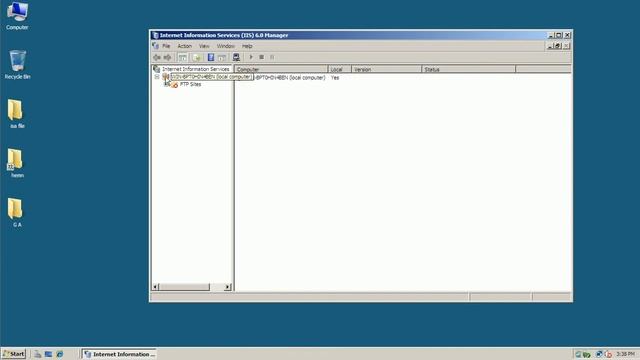This screenshot has height=360, width=640.
Task: Click the Pause item toolbar icon
Action: click(x=272, y=57)
